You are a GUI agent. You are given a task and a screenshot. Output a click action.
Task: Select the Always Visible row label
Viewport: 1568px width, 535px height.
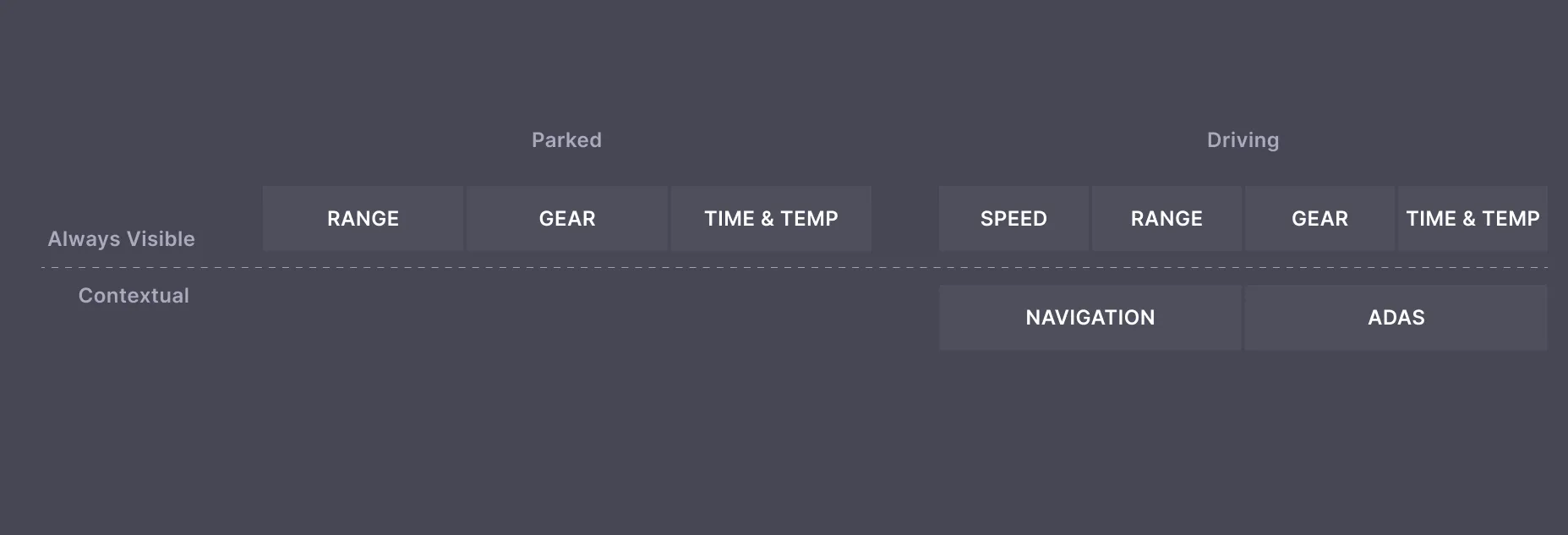pyautogui.click(x=121, y=239)
